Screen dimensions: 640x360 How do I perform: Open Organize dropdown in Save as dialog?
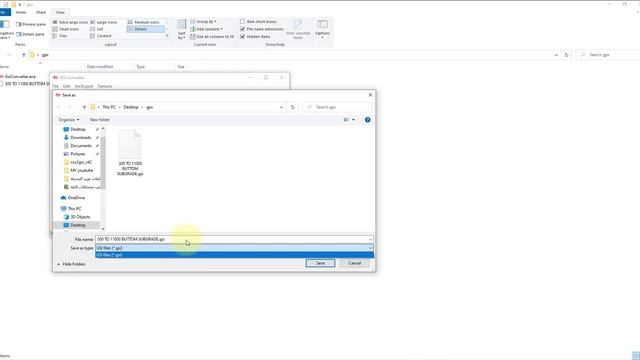[x=69, y=120]
